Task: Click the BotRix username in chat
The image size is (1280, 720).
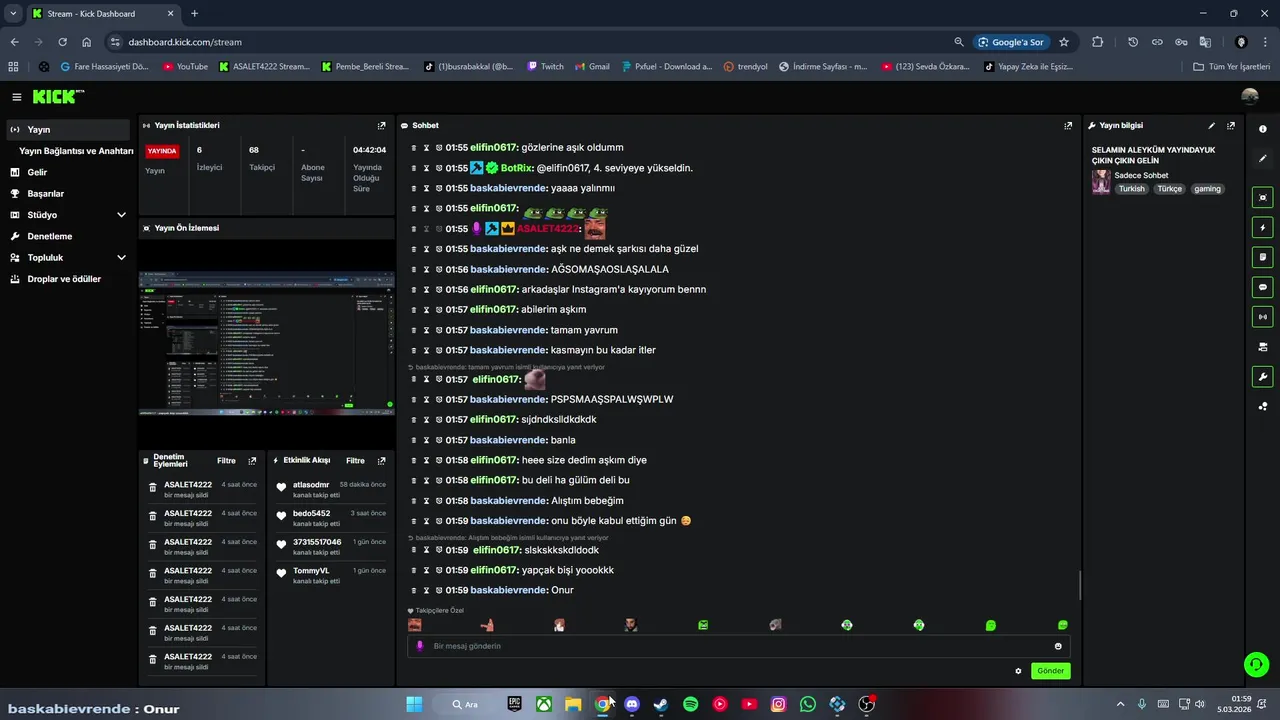Action: [x=516, y=168]
